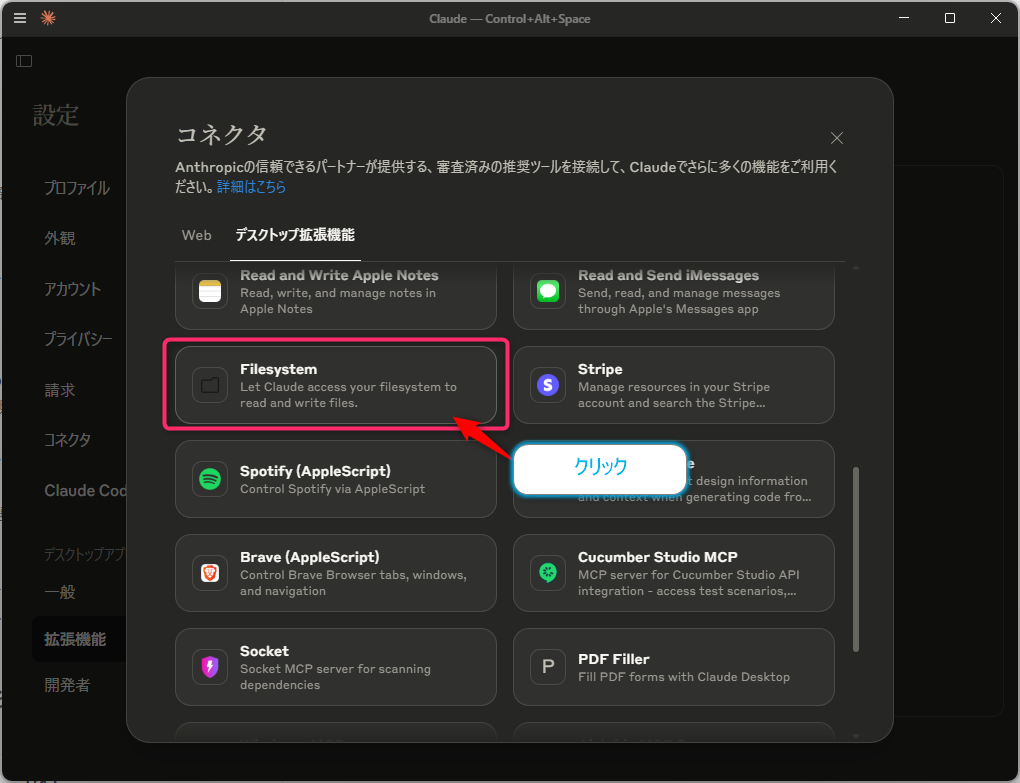Click the Apple Notes icon
1020x783 pixels.
(210, 291)
